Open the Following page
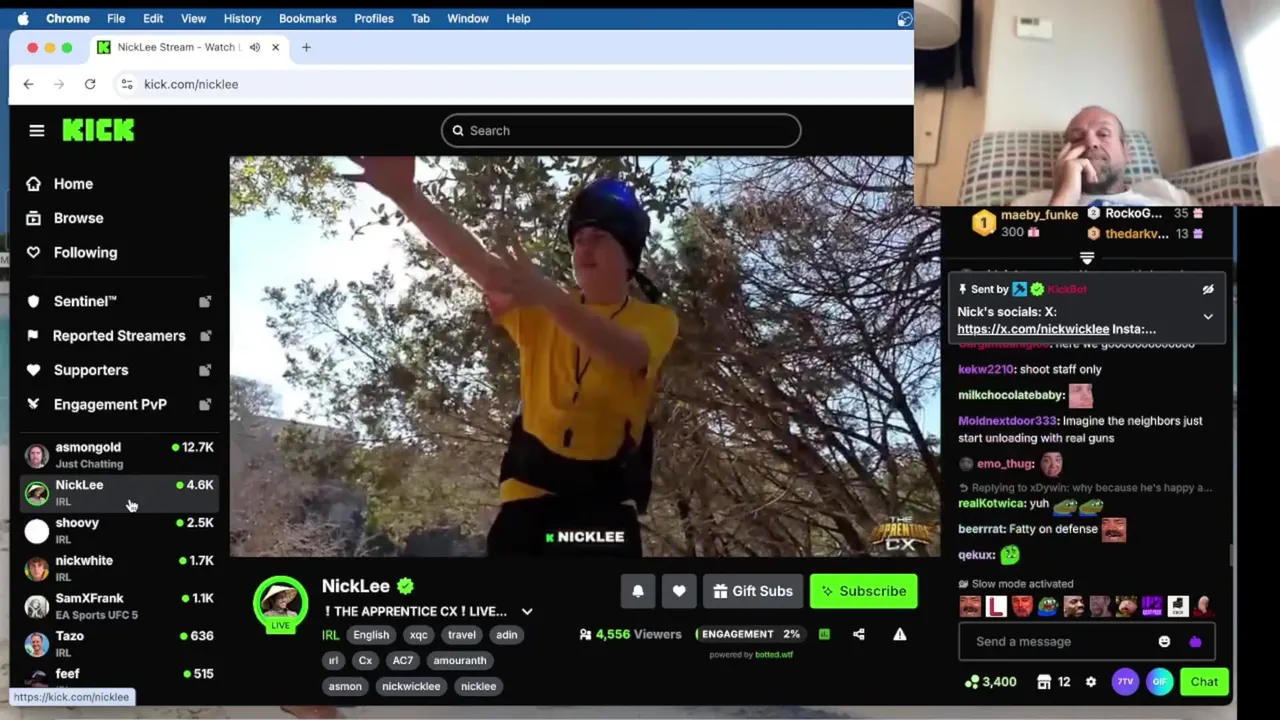Viewport: 1280px width, 720px height. pos(85,253)
